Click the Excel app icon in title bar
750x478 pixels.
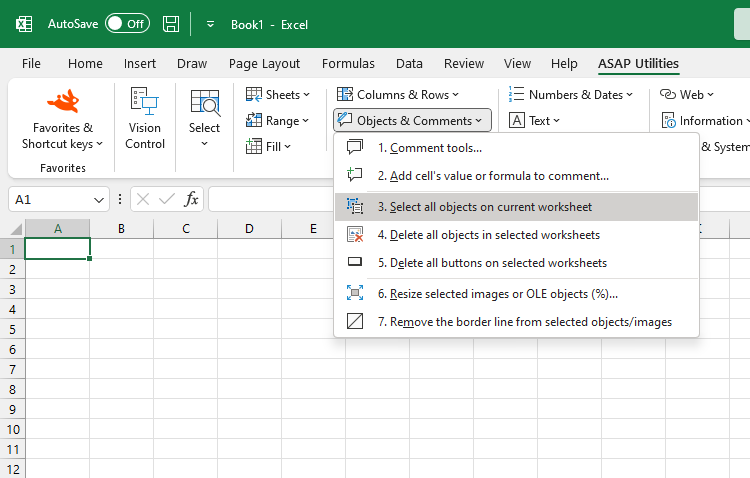(x=24, y=24)
